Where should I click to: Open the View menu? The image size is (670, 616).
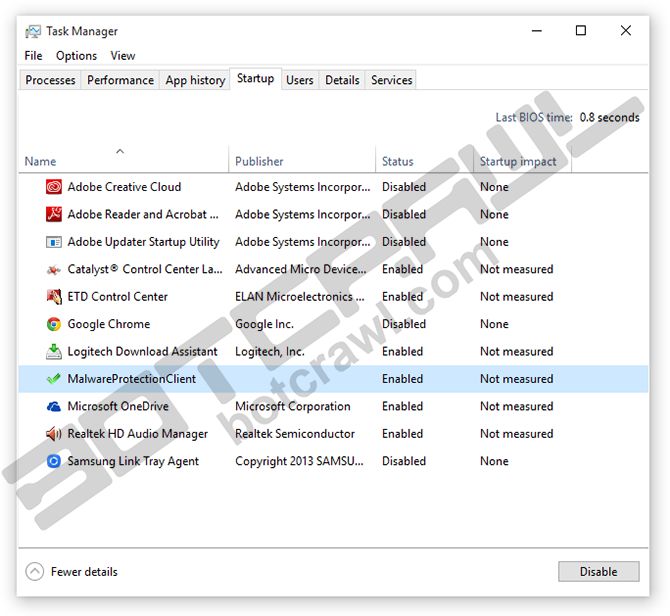click(x=123, y=56)
